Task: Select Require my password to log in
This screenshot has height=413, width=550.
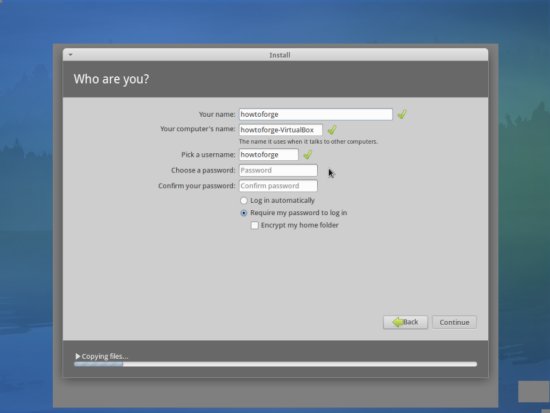Action: click(244, 213)
